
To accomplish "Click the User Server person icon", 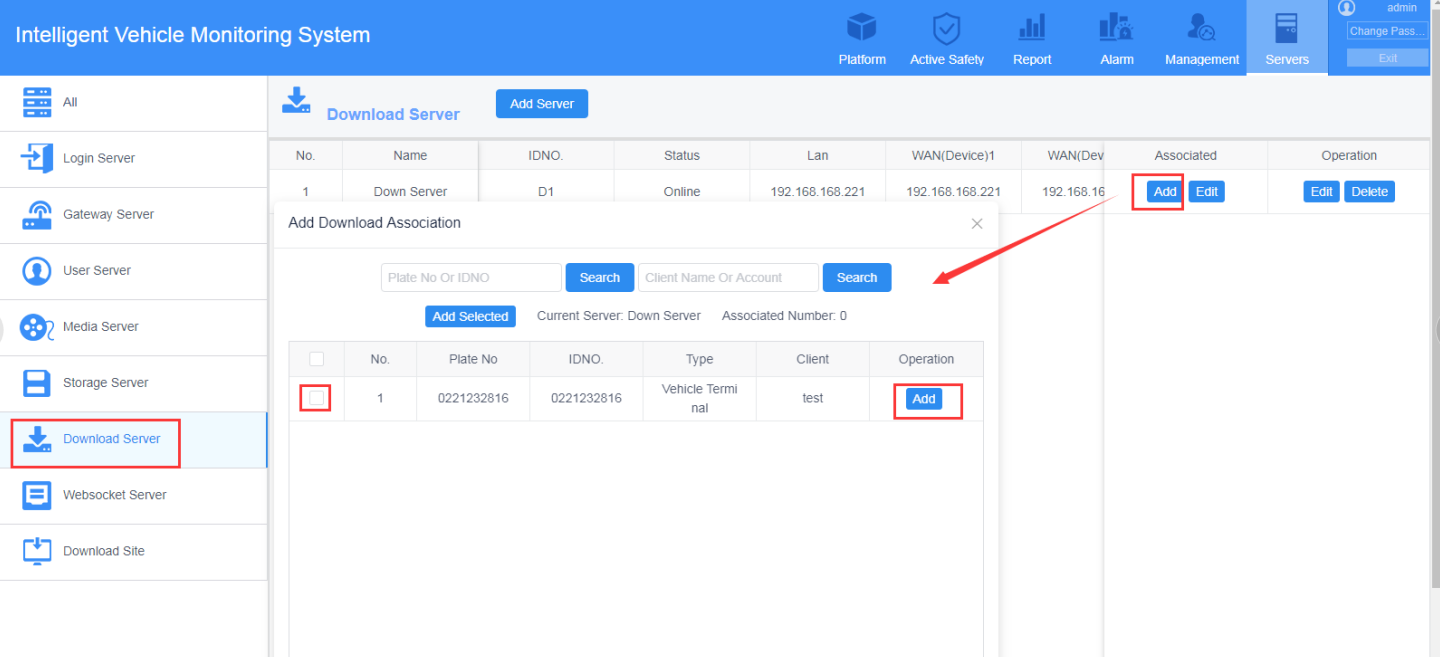I will 36,270.
